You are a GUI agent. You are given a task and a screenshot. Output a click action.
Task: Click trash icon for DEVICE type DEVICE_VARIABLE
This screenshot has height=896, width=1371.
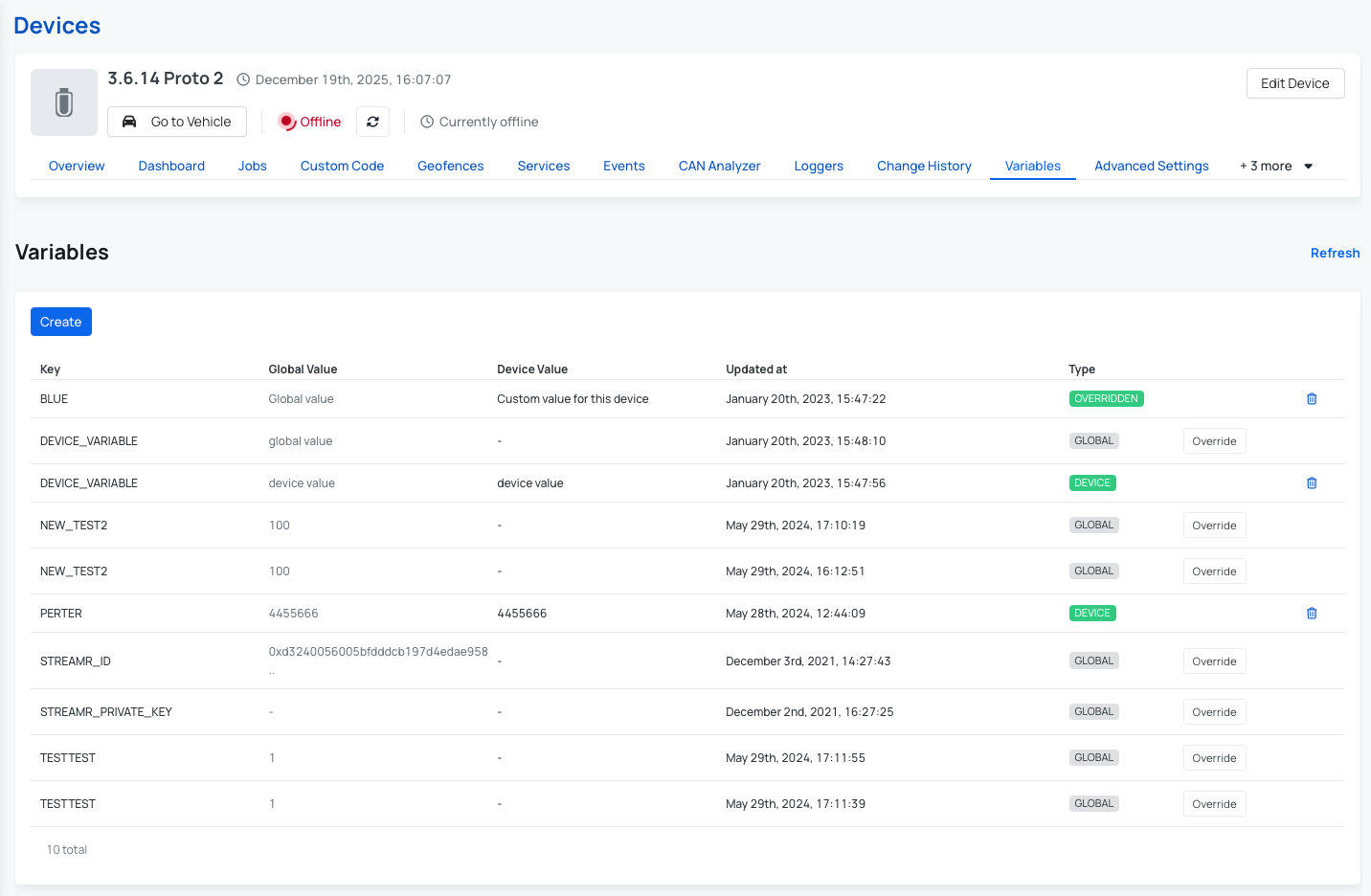click(1312, 483)
